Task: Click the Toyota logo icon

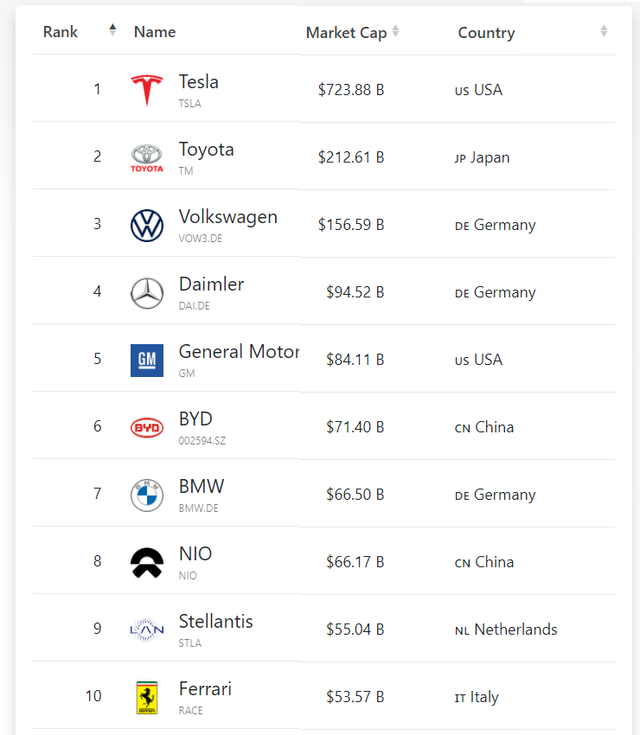Action: [147, 158]
